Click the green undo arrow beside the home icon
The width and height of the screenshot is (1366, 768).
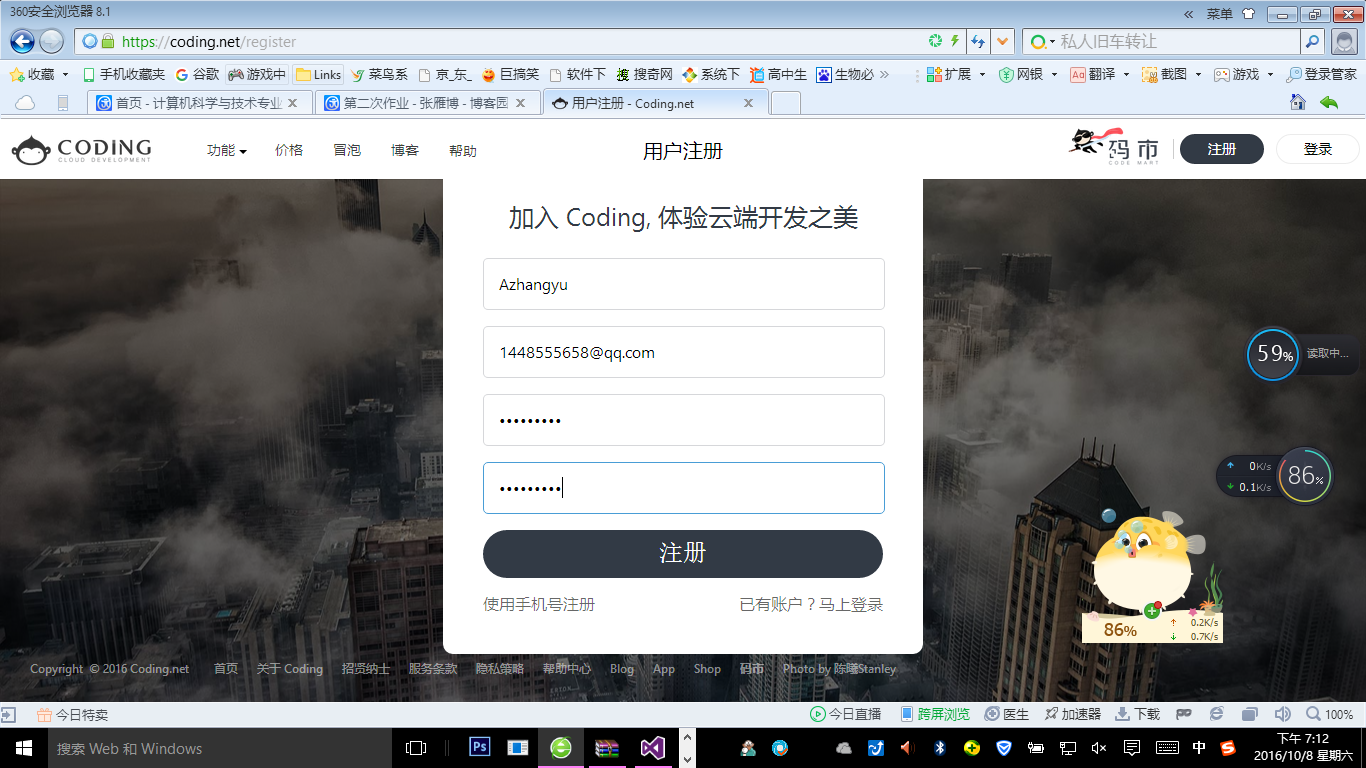click(x=1329, y=102)
